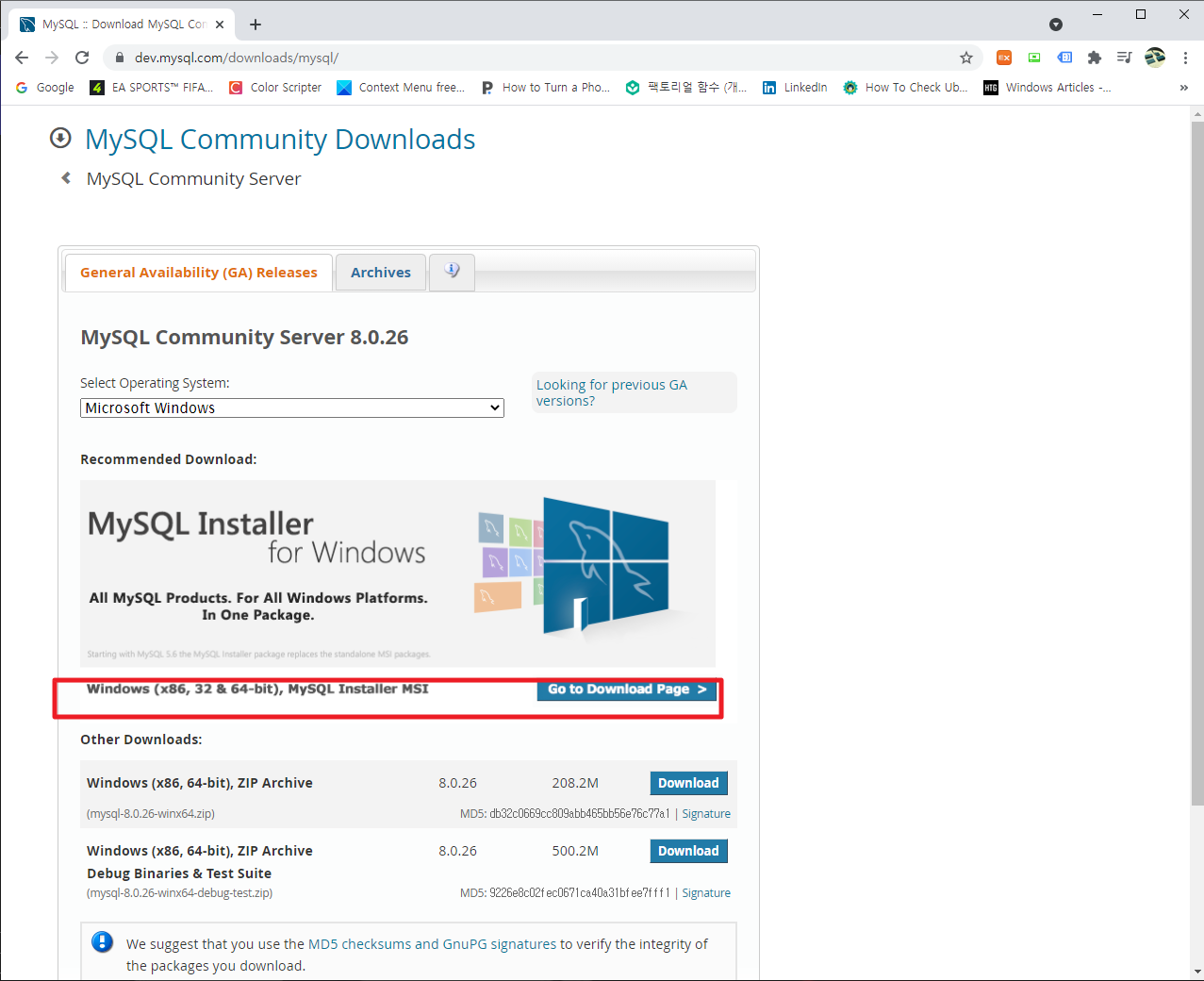Click the tab search down-arrow icon
Image resolution: width=1204 pixels, height=981 pixels.
[1056, 25]
